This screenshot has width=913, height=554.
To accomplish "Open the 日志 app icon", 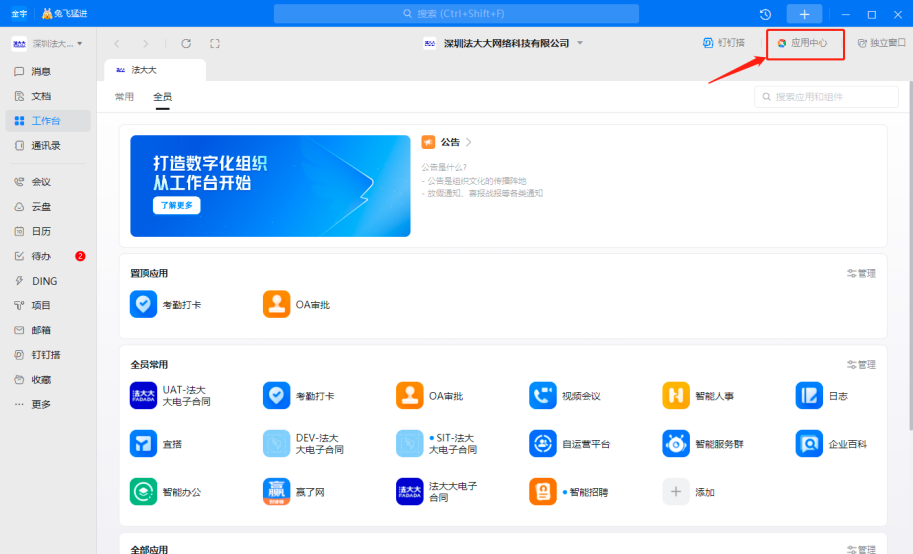I will coord(809,396).
